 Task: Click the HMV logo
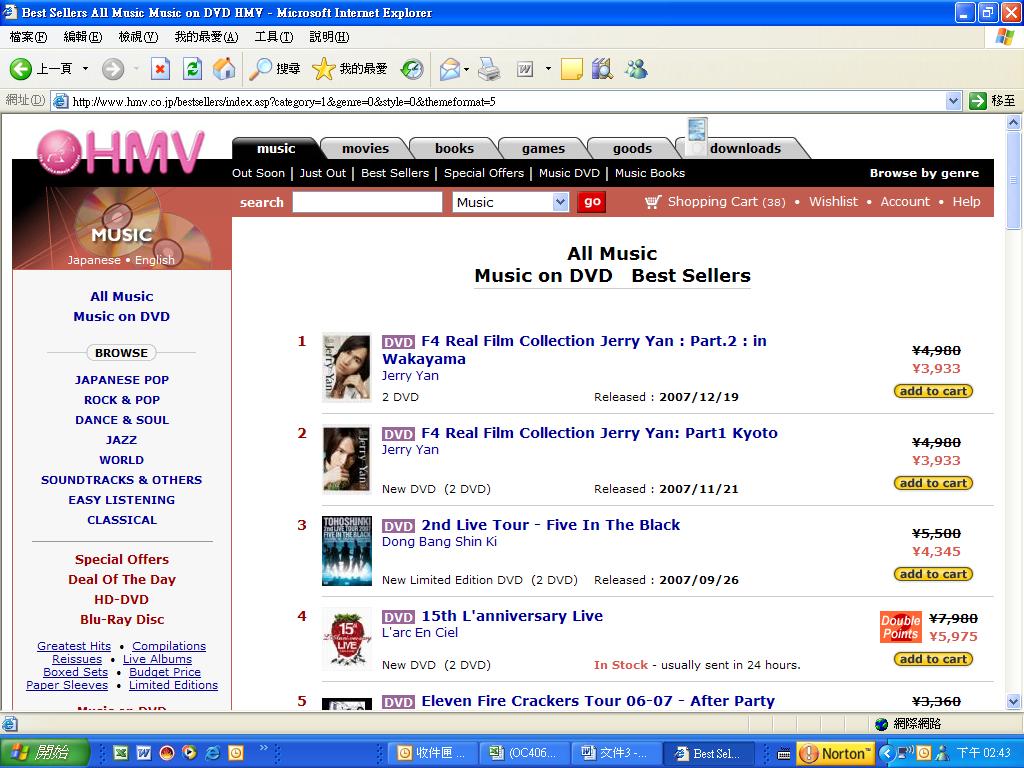[121, 153]
